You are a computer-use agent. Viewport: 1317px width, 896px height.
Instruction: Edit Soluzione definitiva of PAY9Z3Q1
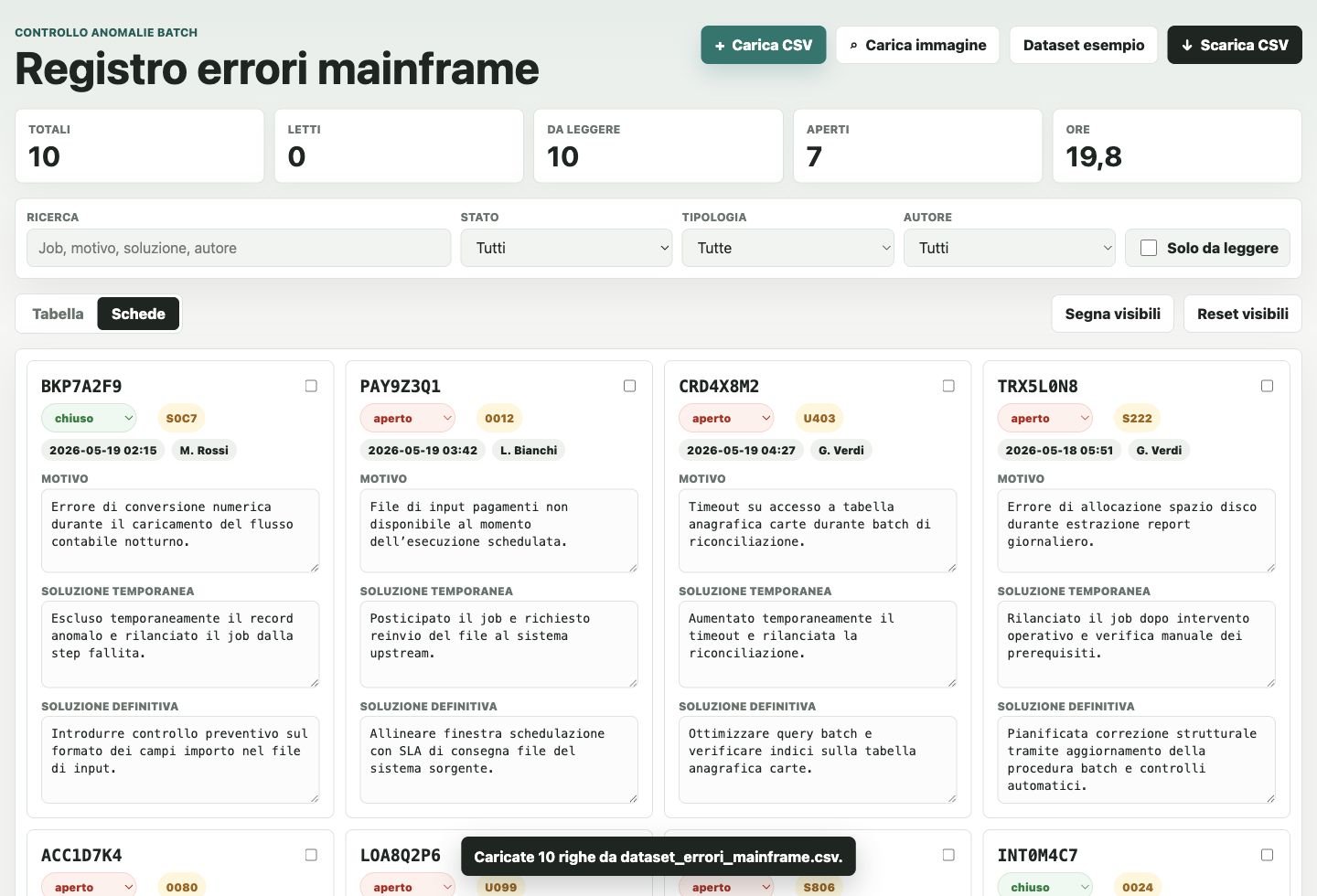pos(499,760)
